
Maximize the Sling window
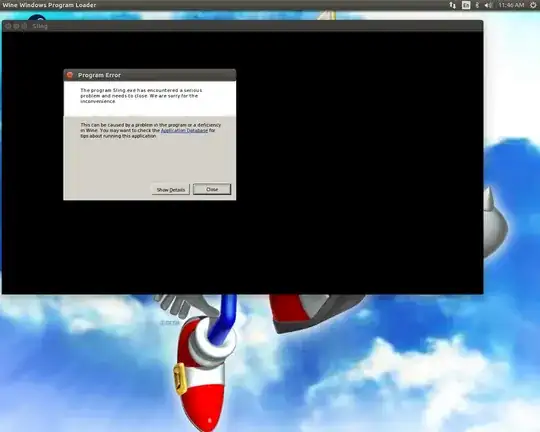tap(24, 26)
